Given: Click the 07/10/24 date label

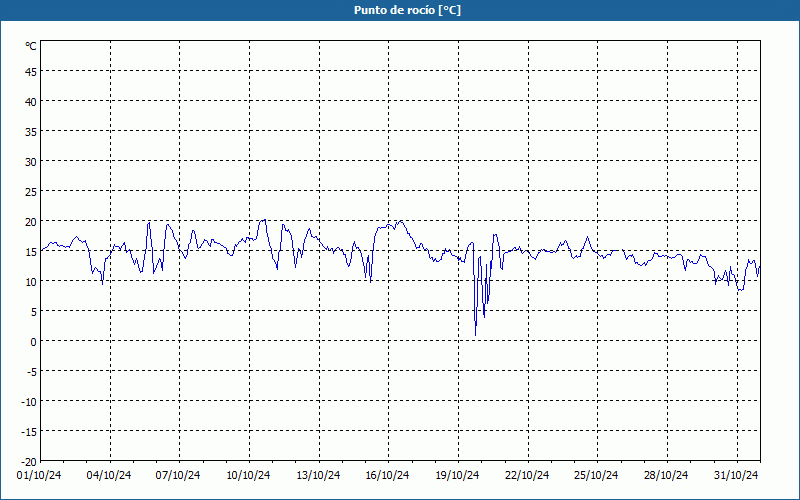Looking at the screenshot, I should pyautogui.click(x=178, y=476).
